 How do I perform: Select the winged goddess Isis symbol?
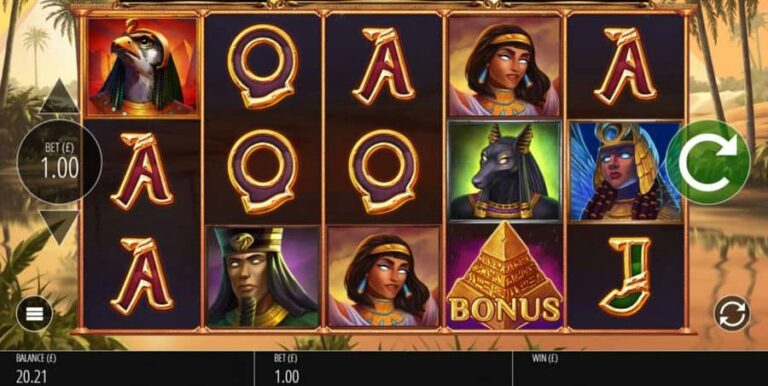pos(626,172)
